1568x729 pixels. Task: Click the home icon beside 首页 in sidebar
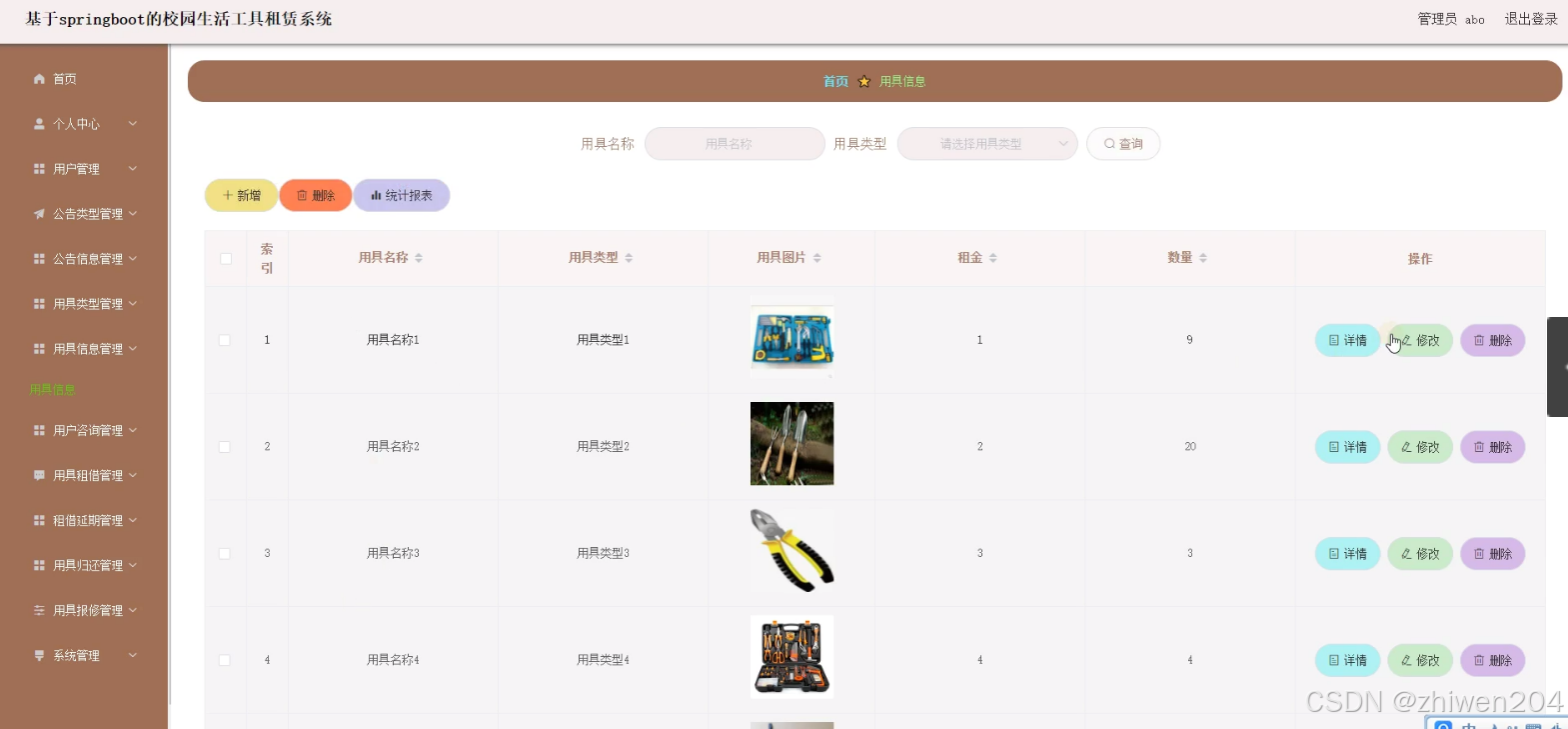tap(39, 79)
